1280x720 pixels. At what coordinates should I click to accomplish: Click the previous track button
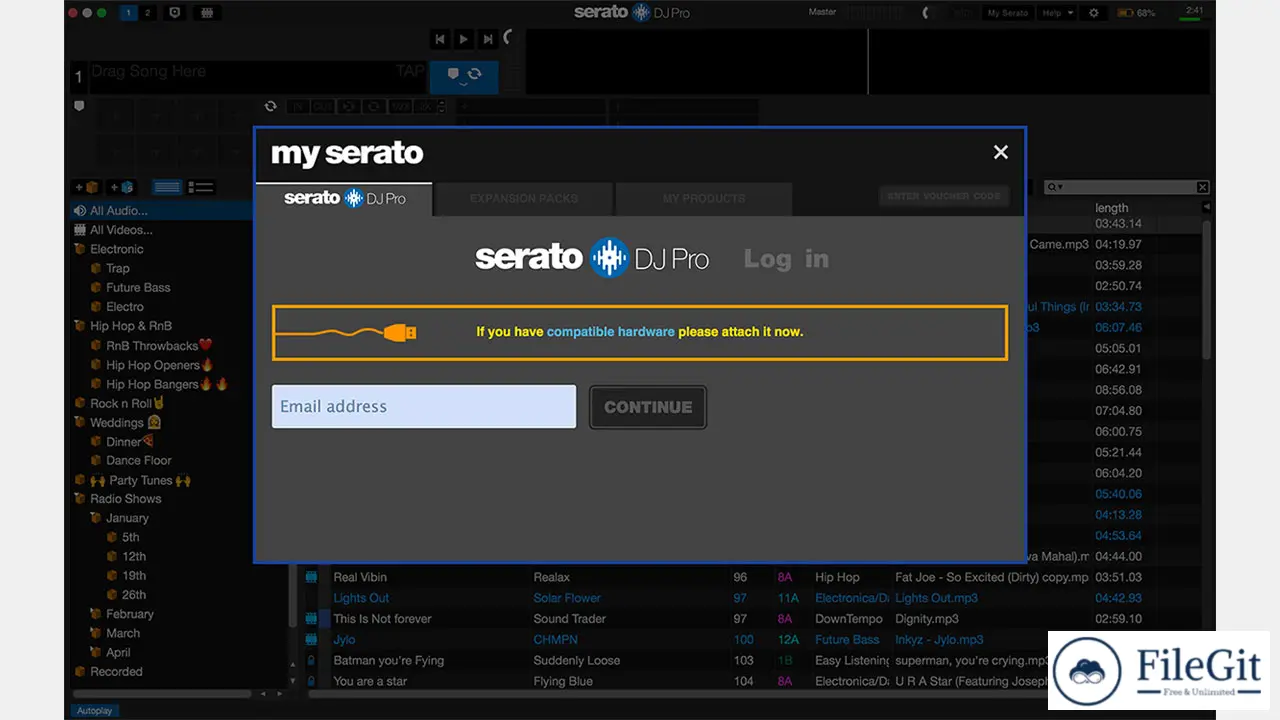pos(440,39)
